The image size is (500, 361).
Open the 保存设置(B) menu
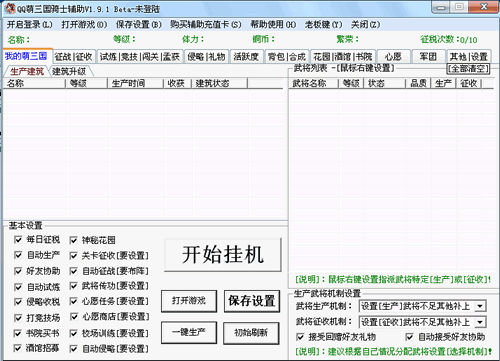(139, 25)
